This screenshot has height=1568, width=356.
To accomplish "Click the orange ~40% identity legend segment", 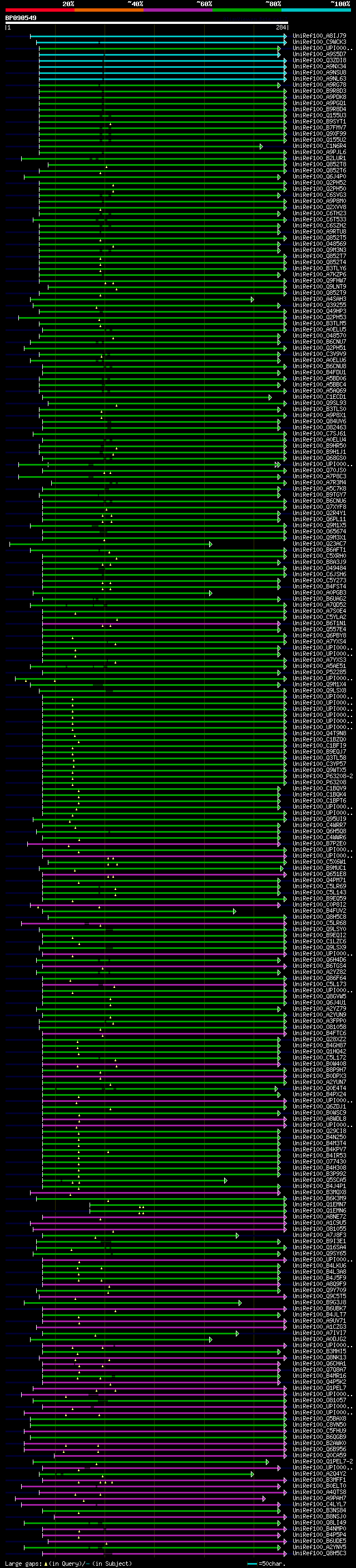I will (109, 10).
